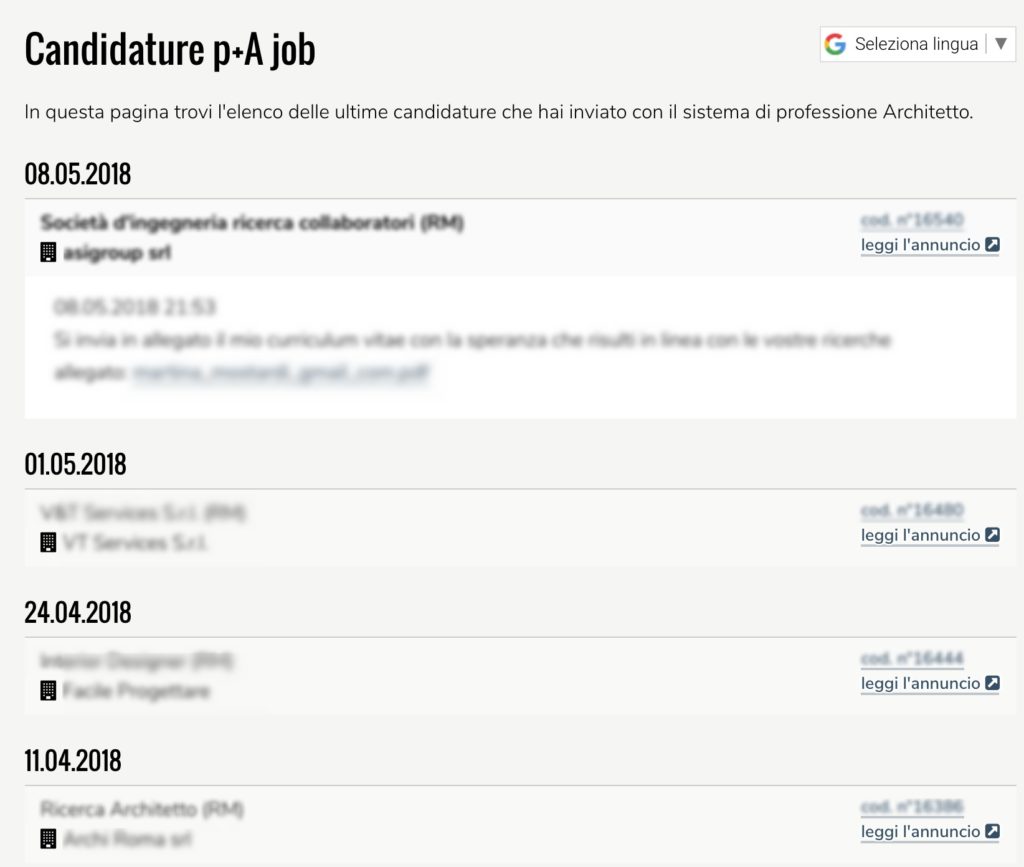
Task: Click the building icon beside asigroup srl
Action: click(x=48, y=253)
